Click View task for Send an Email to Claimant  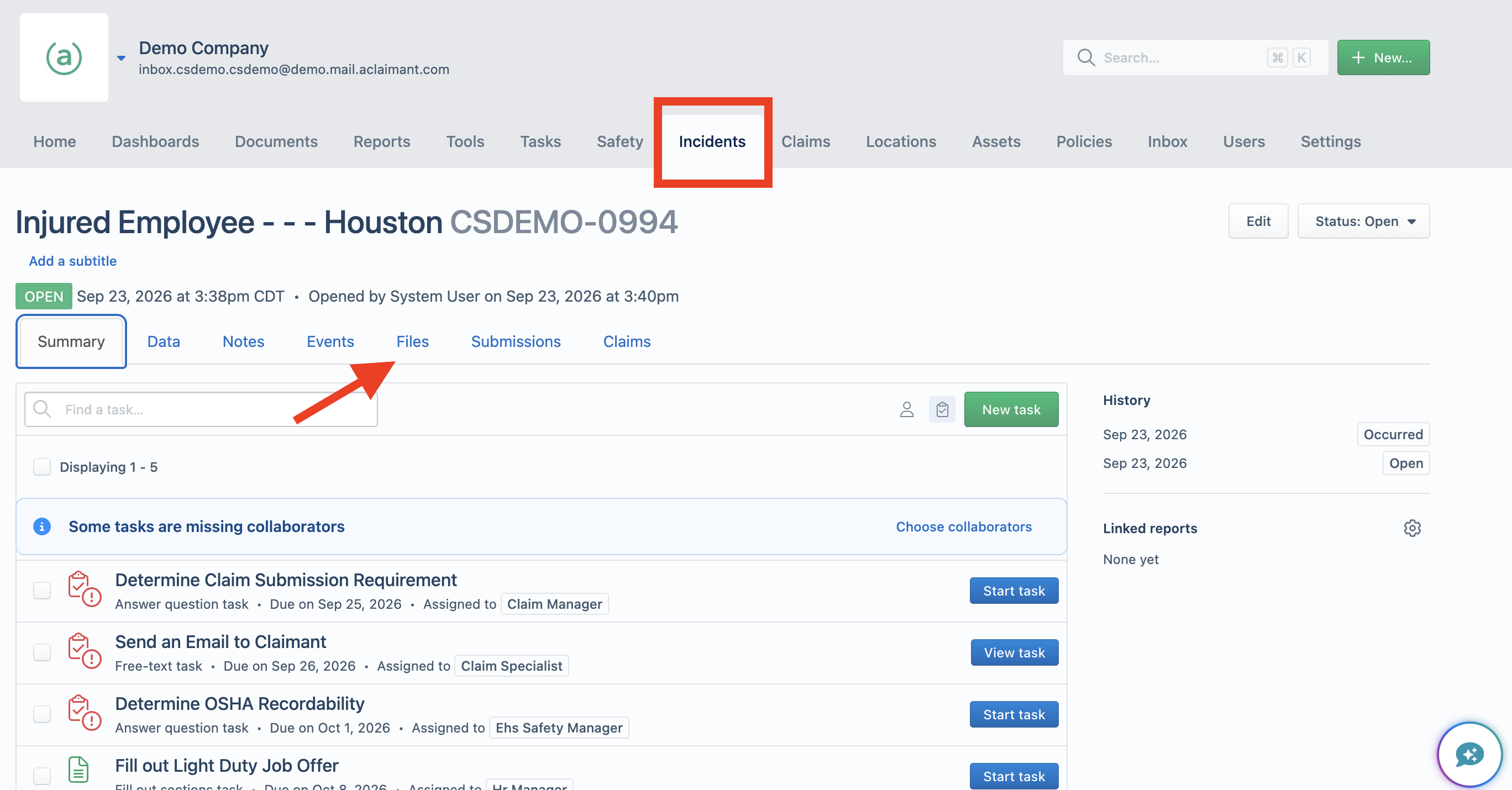click(1015, 652)
